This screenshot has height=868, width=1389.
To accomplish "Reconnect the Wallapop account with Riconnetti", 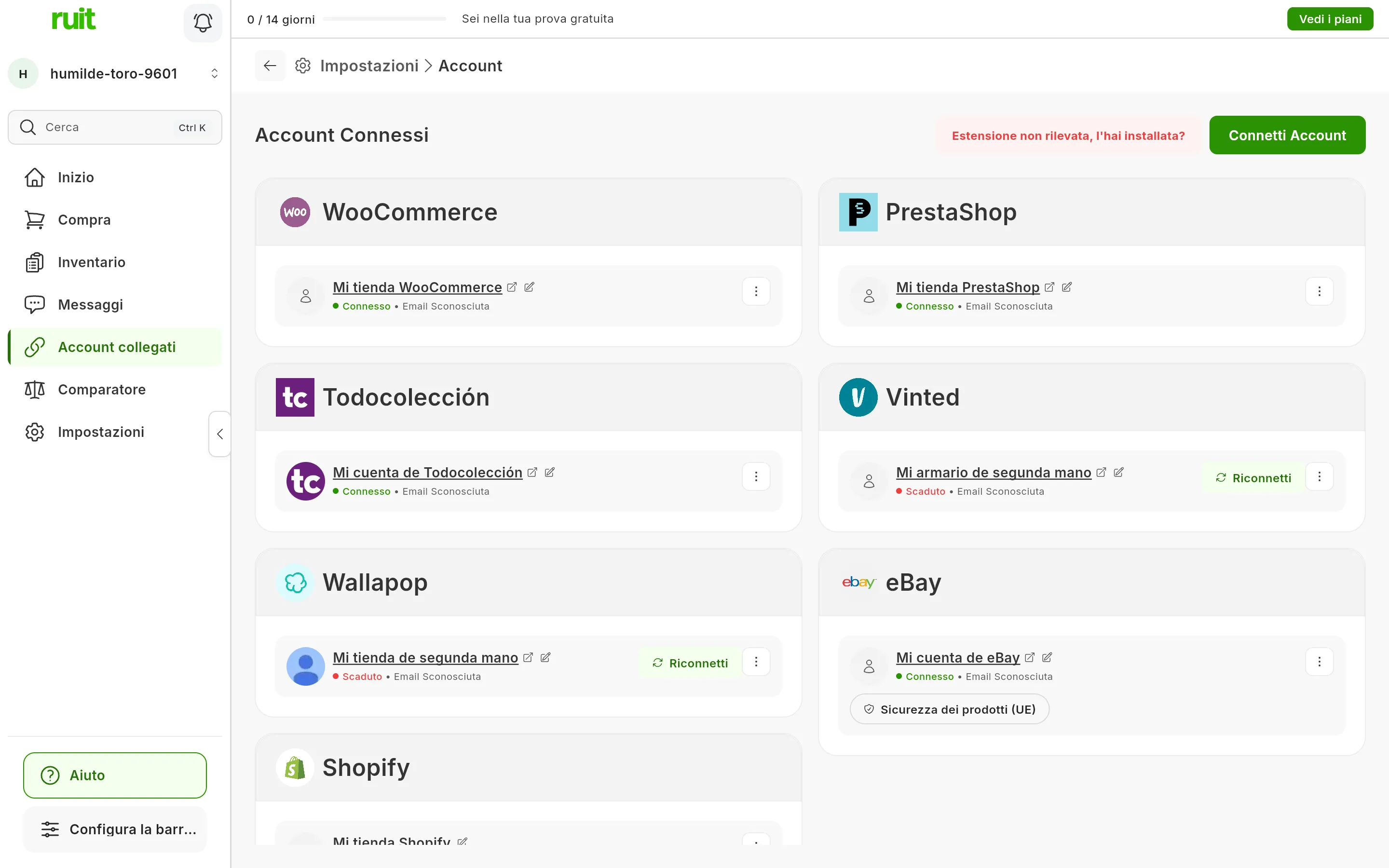I will (690, 663).
